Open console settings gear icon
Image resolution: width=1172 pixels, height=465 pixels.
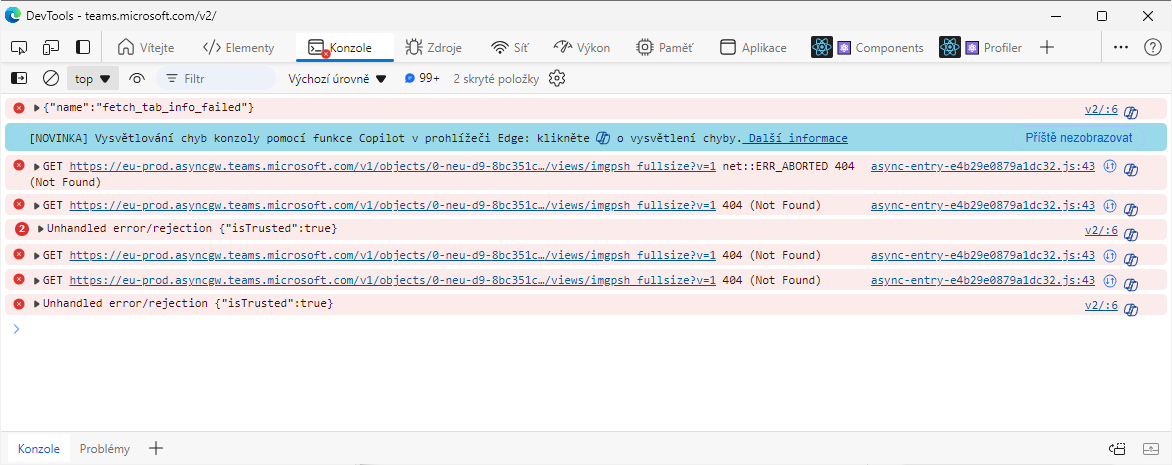[557, 78]
